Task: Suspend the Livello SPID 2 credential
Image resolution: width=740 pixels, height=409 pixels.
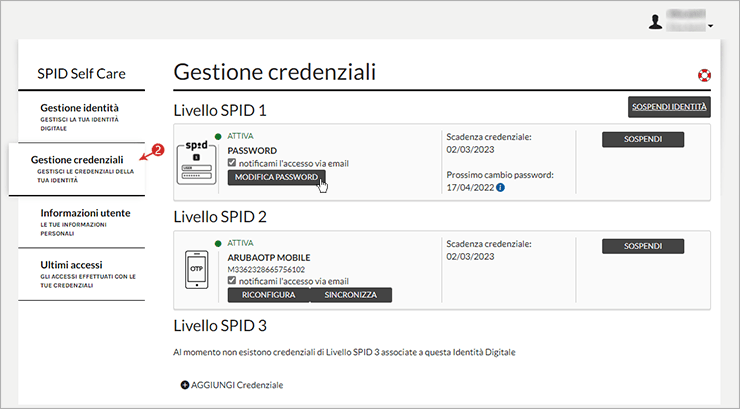Action: [643, 246]
